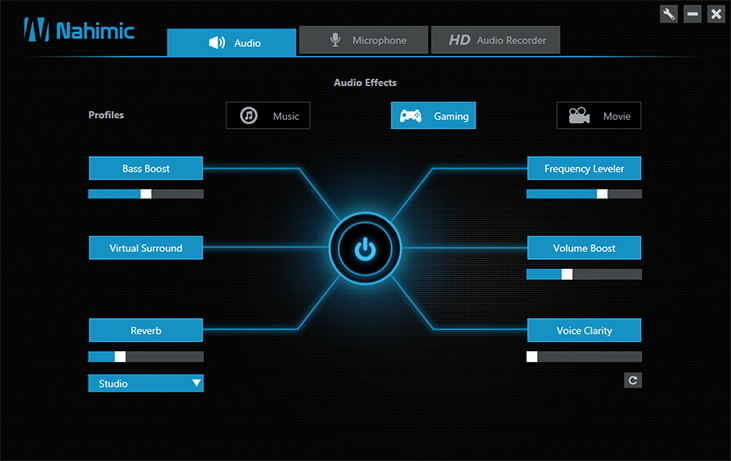Screen dimensions: 731x461
Task: Toggle the Voice Clarity effect
Action: (584, 330)
